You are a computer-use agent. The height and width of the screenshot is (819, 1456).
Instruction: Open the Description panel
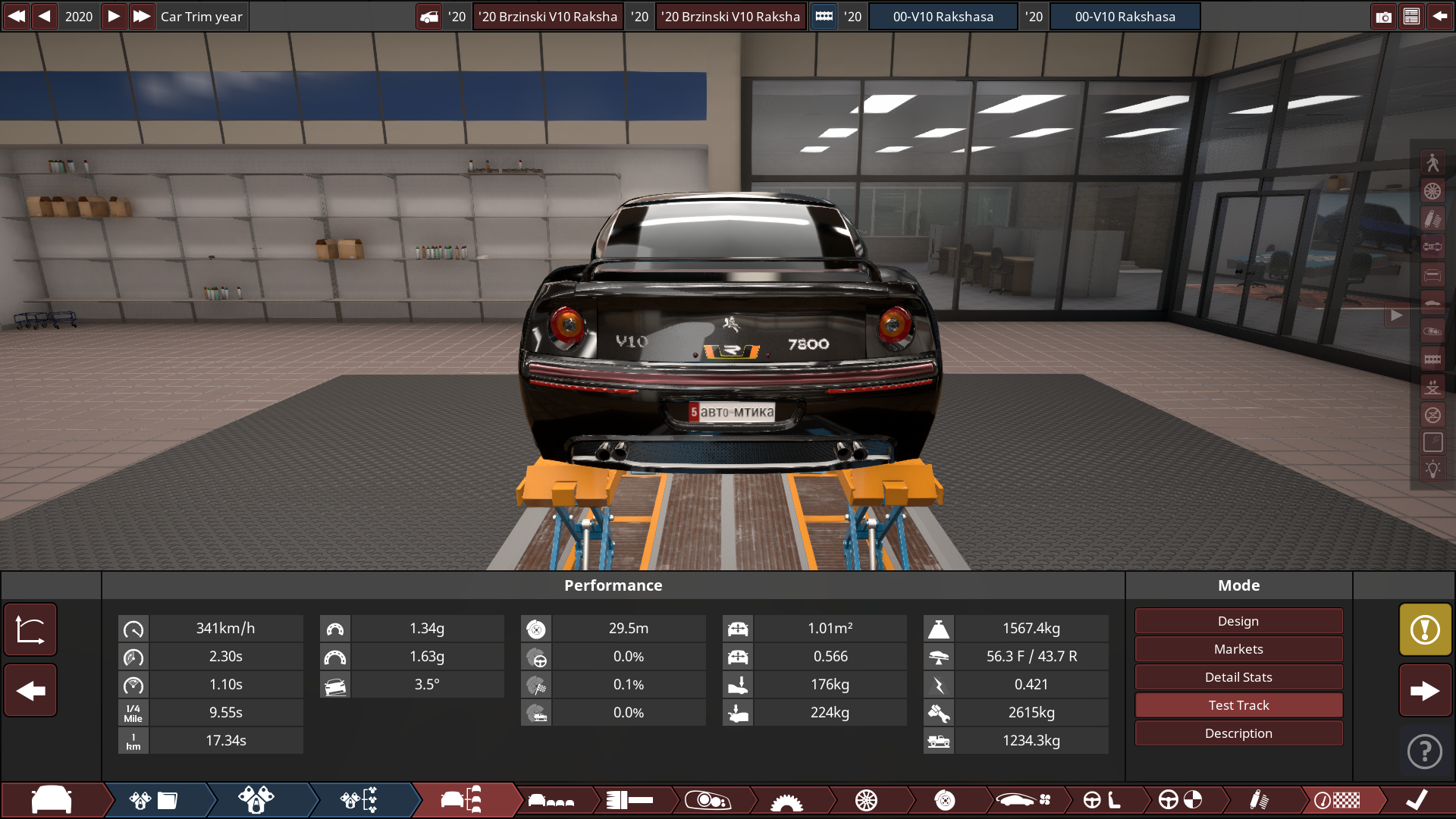(1238, 733)
